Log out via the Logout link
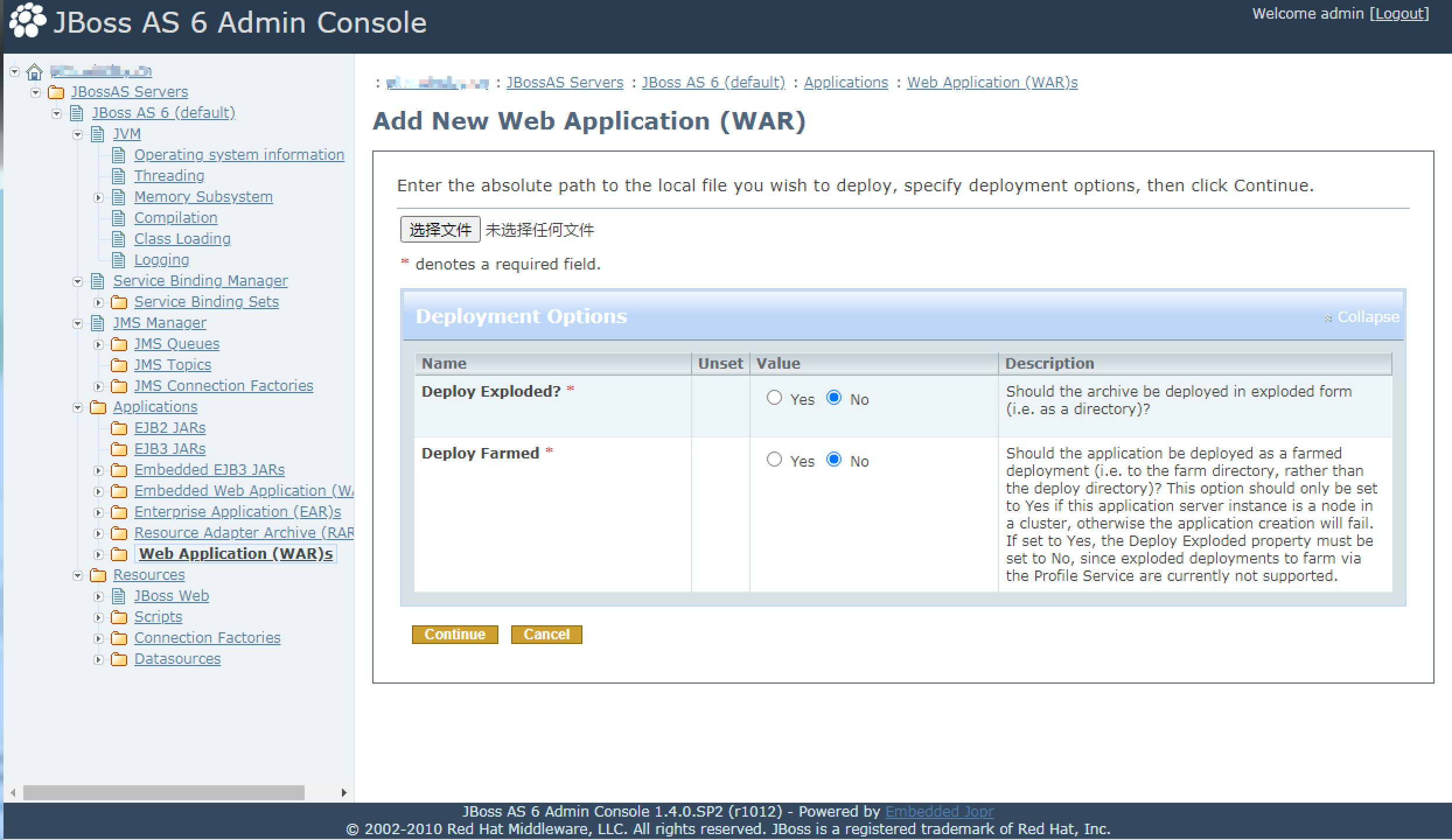The width and height of the screenshot is (1452, 840). 1400,13
